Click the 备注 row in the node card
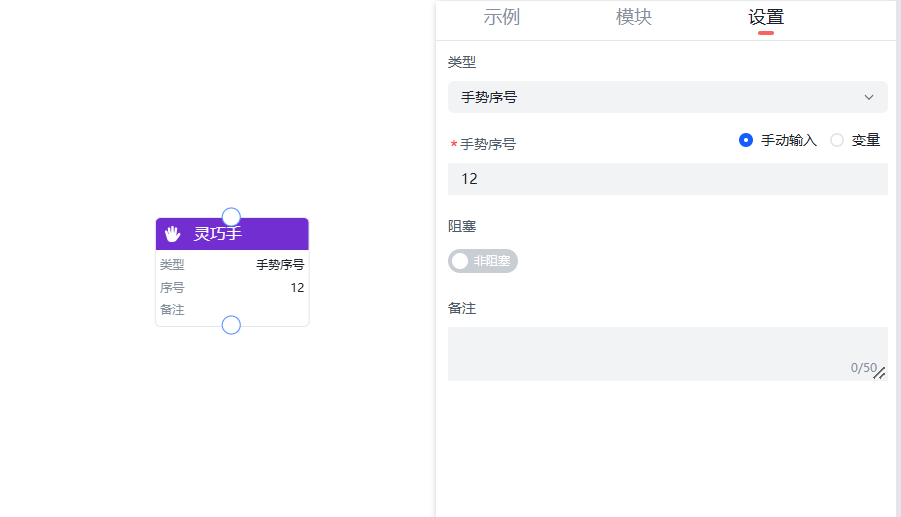Image resolution: width=901 pixels, height=517 pixels. pos(232,310)
